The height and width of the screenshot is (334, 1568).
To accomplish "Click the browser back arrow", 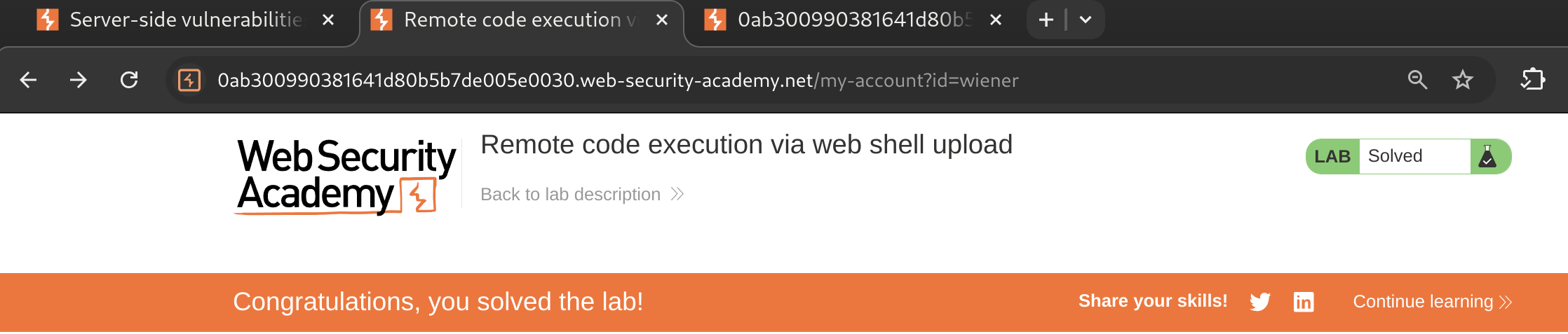I will 28,81.
